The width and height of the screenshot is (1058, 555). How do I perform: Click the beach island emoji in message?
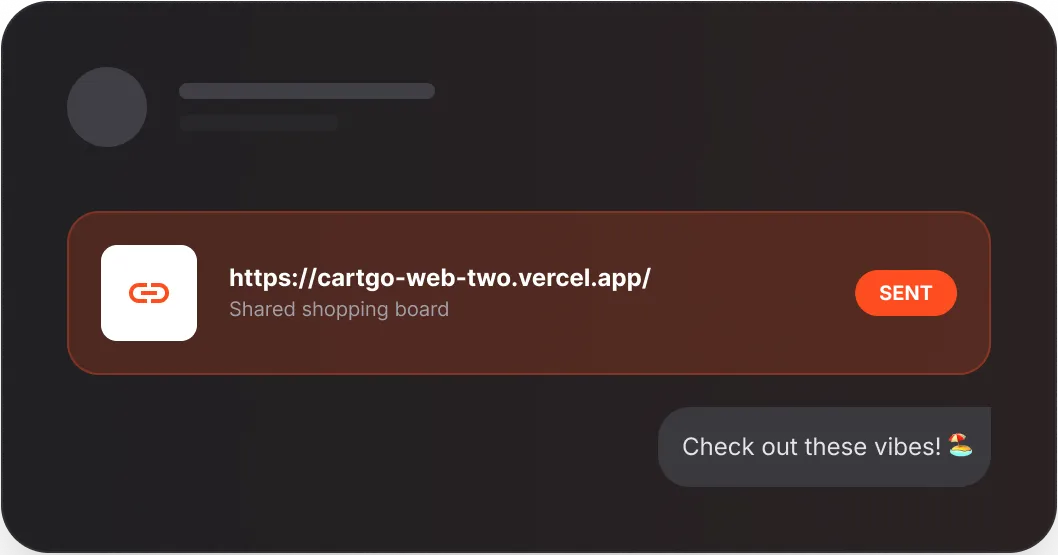coord(960,446)
